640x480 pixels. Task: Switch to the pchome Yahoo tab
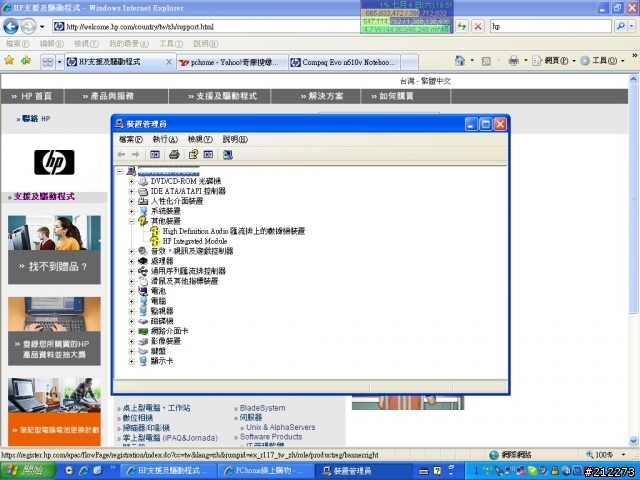point(233,62)
